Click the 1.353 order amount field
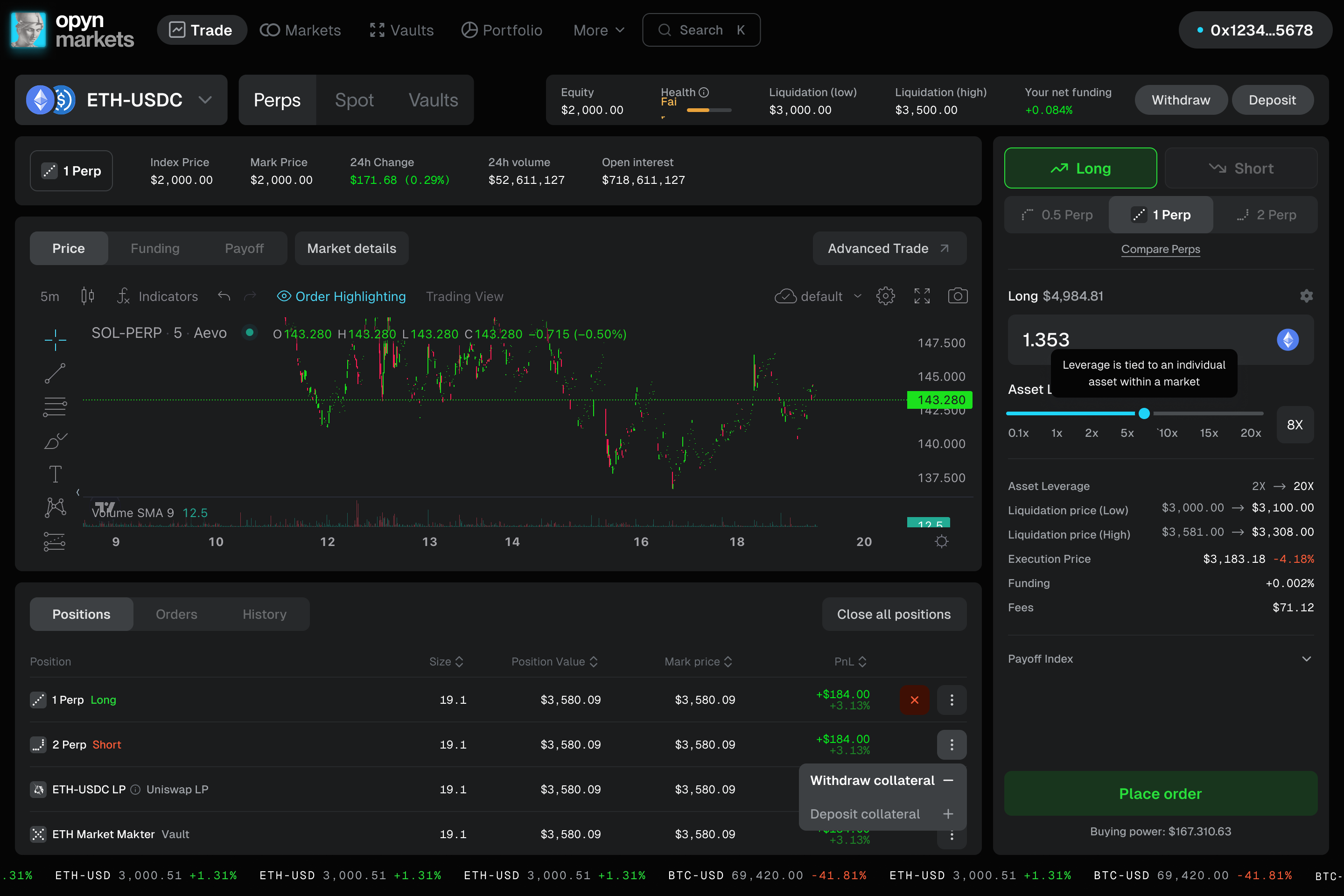The height and width of the screenshot is (896, 1344). pos(1161,340)
